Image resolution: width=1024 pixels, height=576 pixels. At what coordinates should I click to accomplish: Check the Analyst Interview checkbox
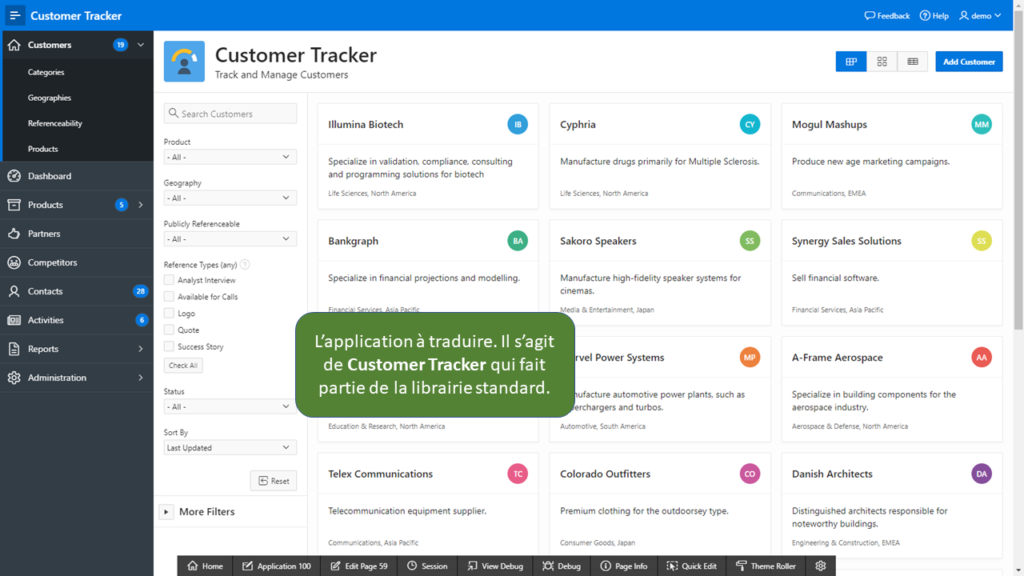coord(169,280)
